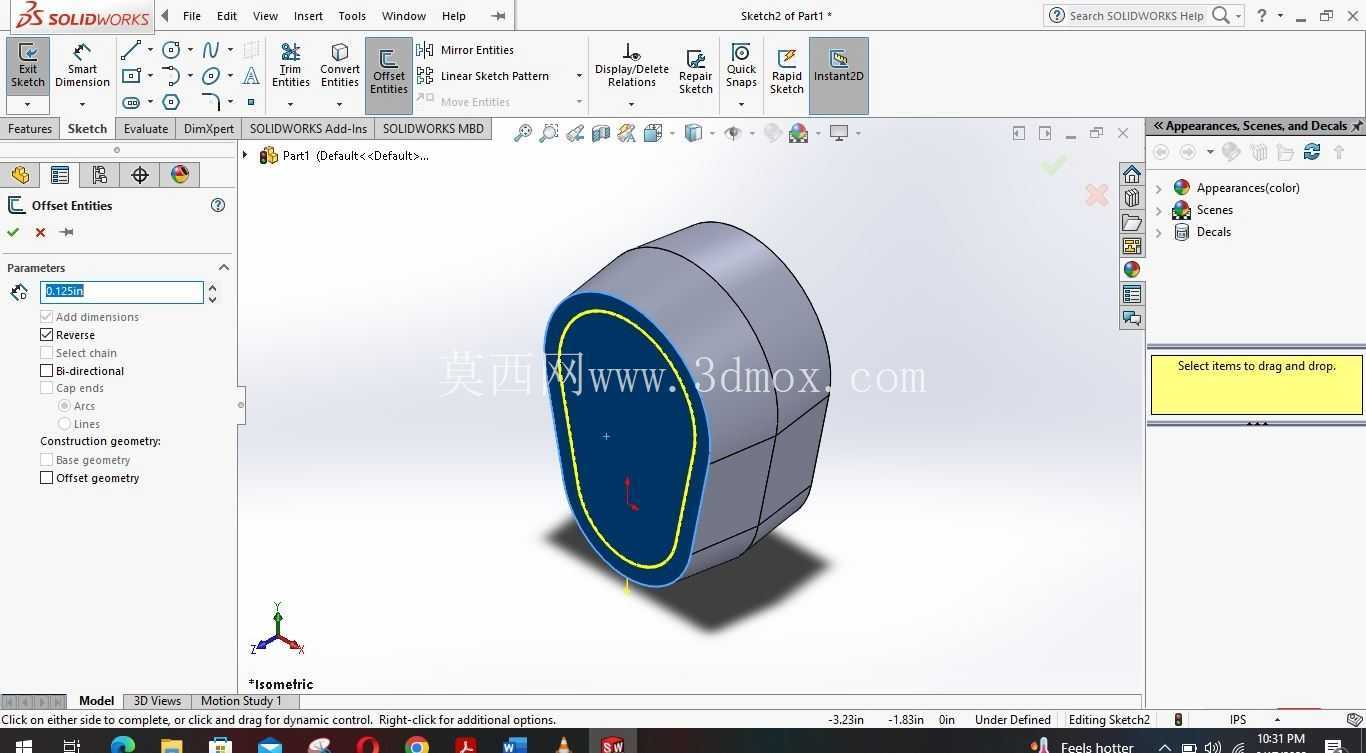Collapse the Parameters section
Viewport: 1366px width, 753px height.
224,268
